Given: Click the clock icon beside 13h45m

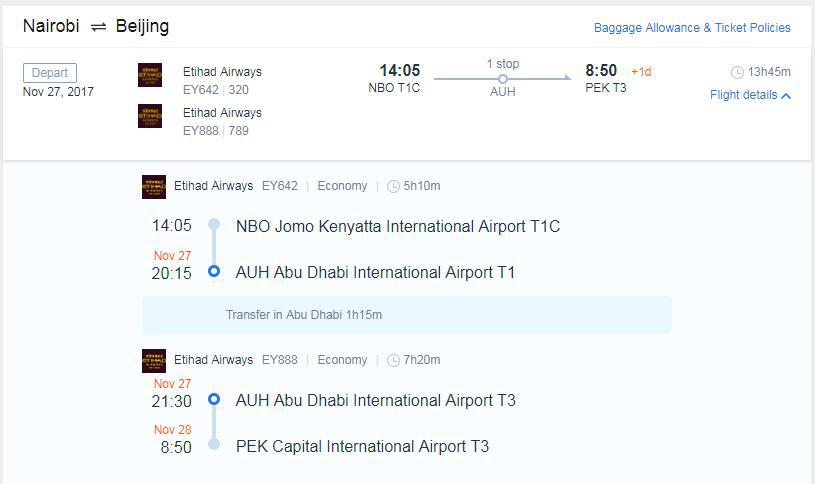Looking at the screenshot, I should click(738, 72).
